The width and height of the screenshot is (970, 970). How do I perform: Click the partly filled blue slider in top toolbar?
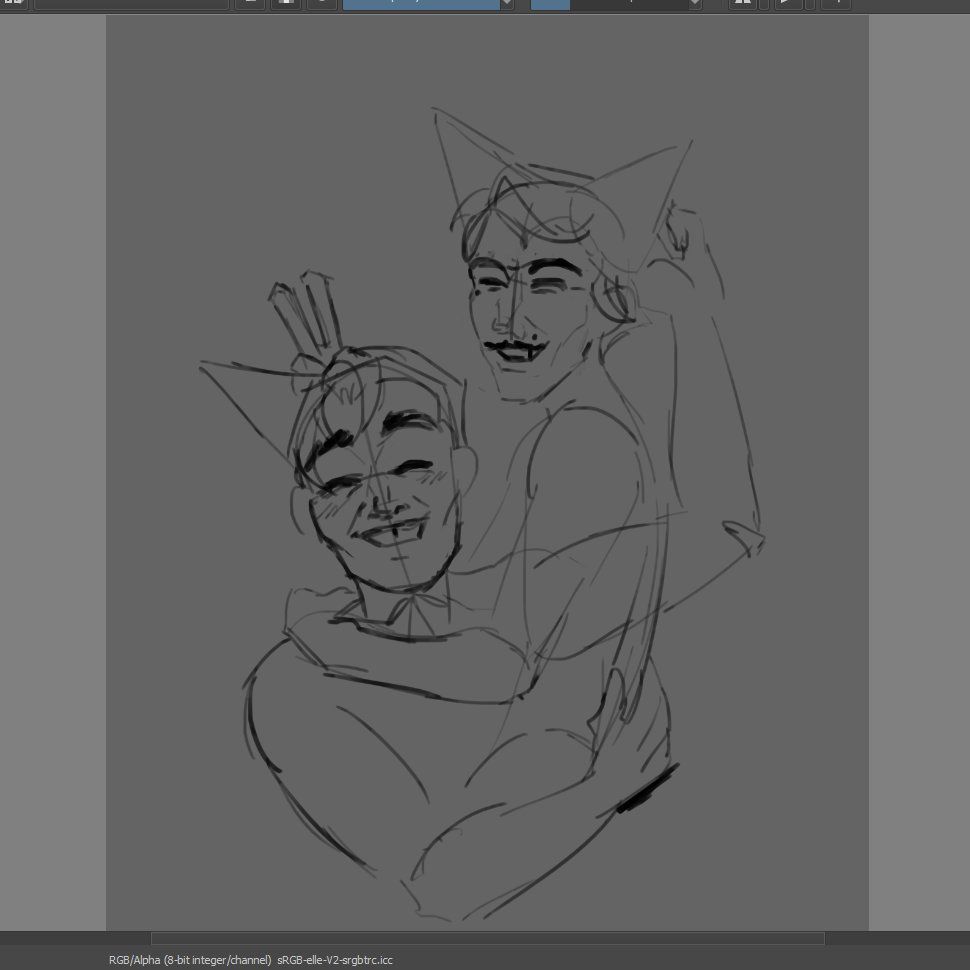point(610,4)
